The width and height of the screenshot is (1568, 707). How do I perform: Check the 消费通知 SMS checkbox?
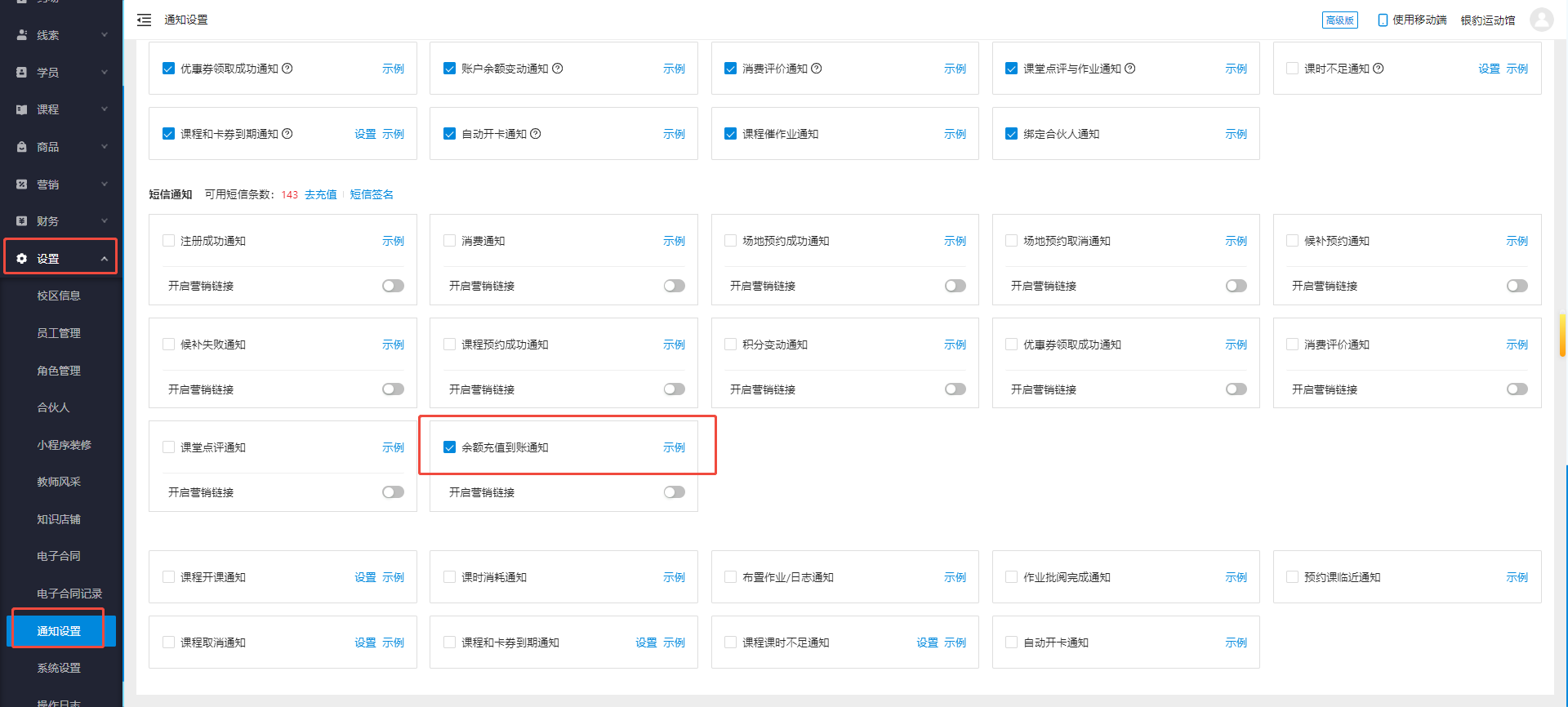click(x=449, y=241)
